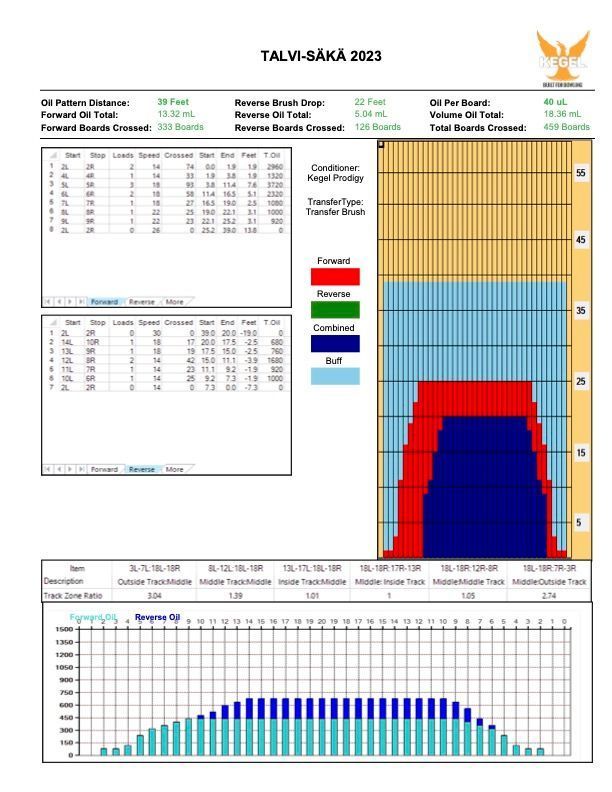Click the red Forward legend swatch
The image size is (612, 792).
point(335,277)
